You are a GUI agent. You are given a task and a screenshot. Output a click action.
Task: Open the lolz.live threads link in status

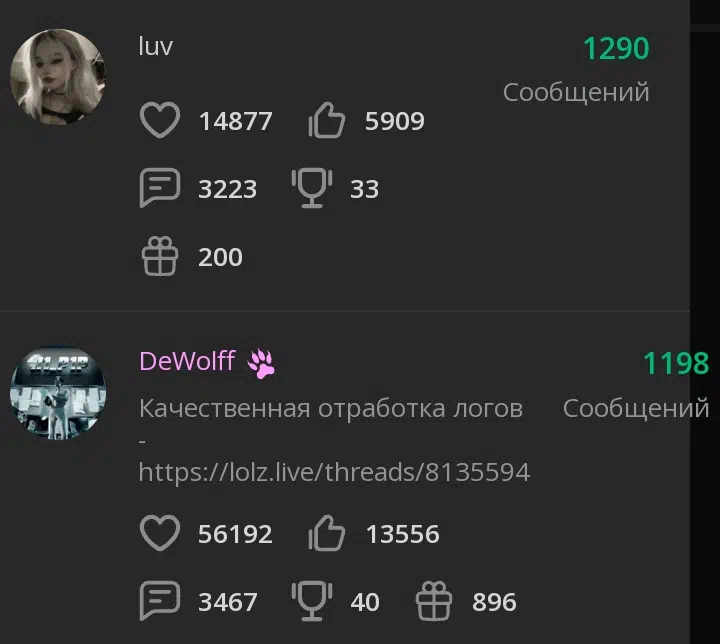click(334, 472)
